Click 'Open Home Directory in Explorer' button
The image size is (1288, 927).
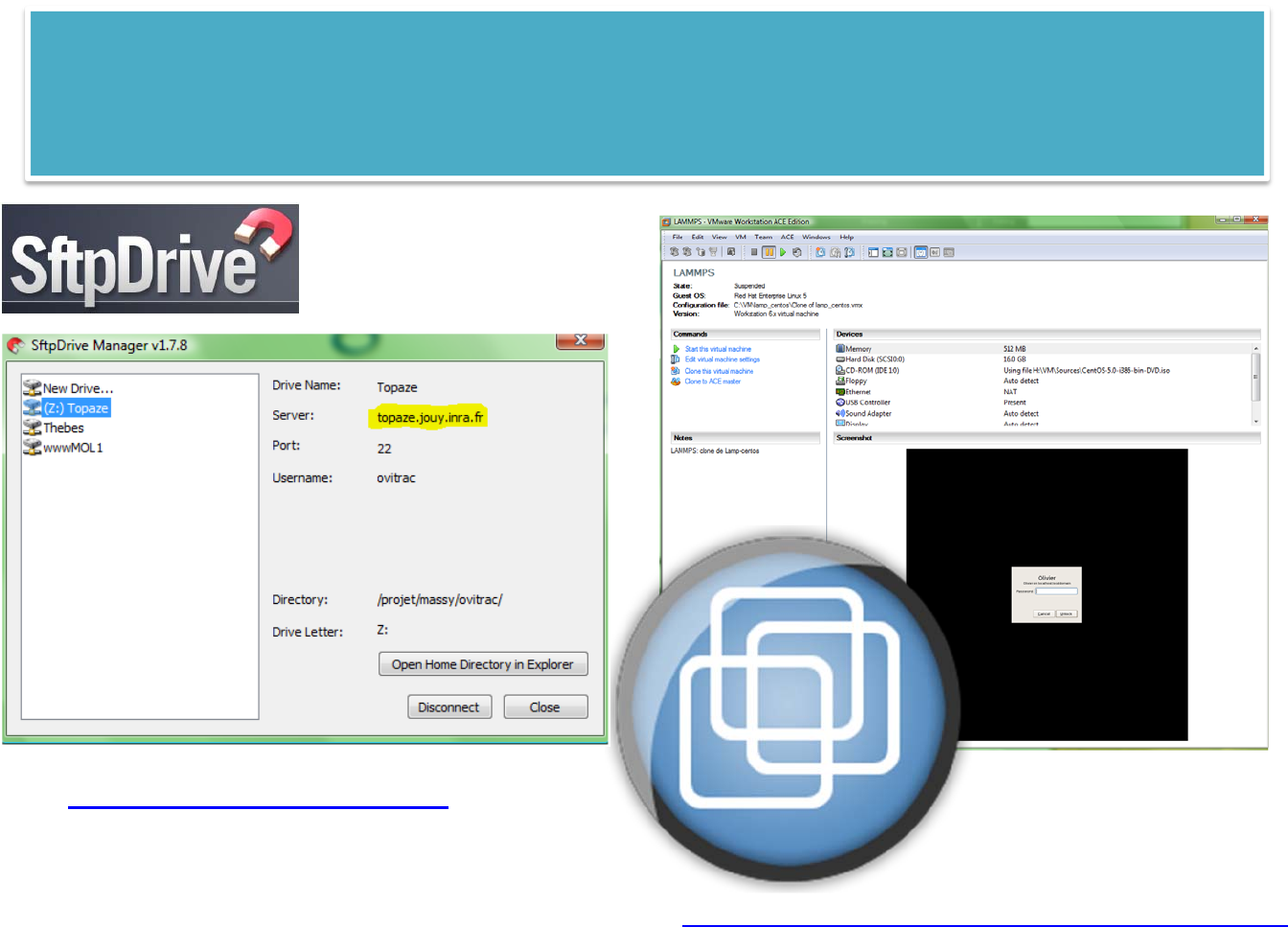coord(483,664)
